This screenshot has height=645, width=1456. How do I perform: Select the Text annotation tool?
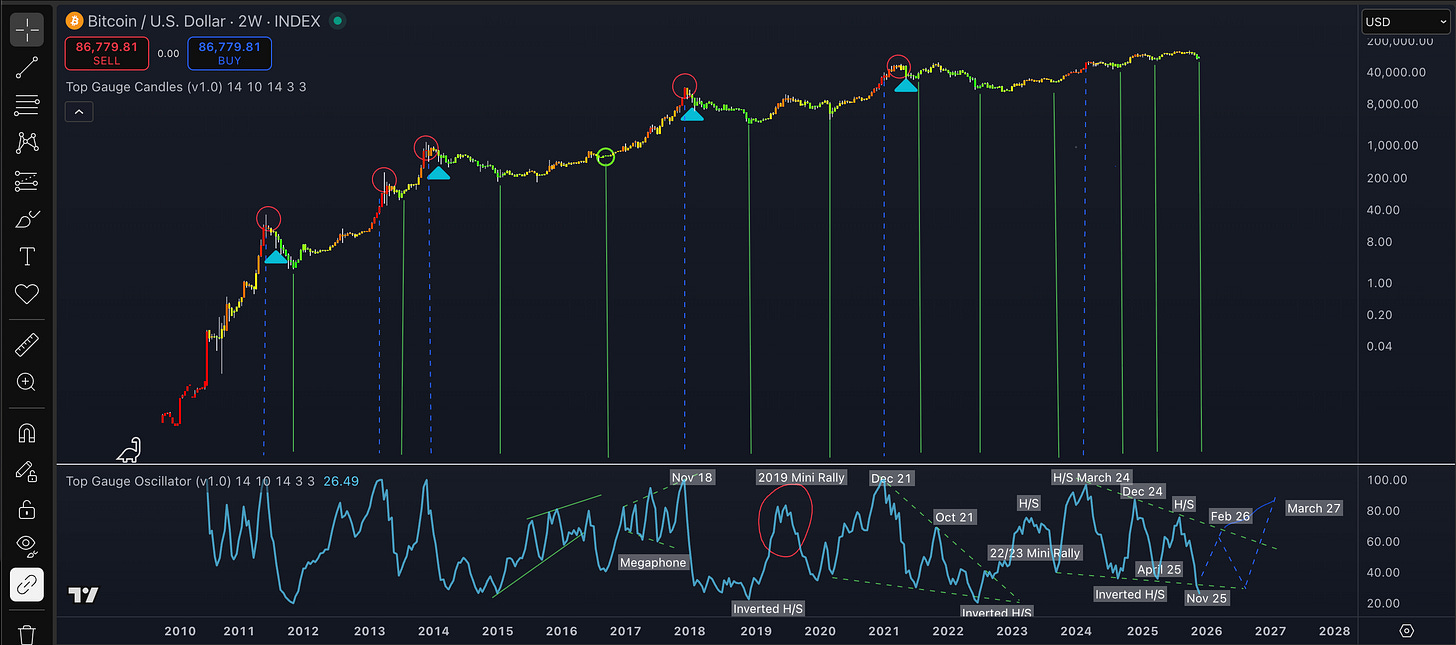27,257
